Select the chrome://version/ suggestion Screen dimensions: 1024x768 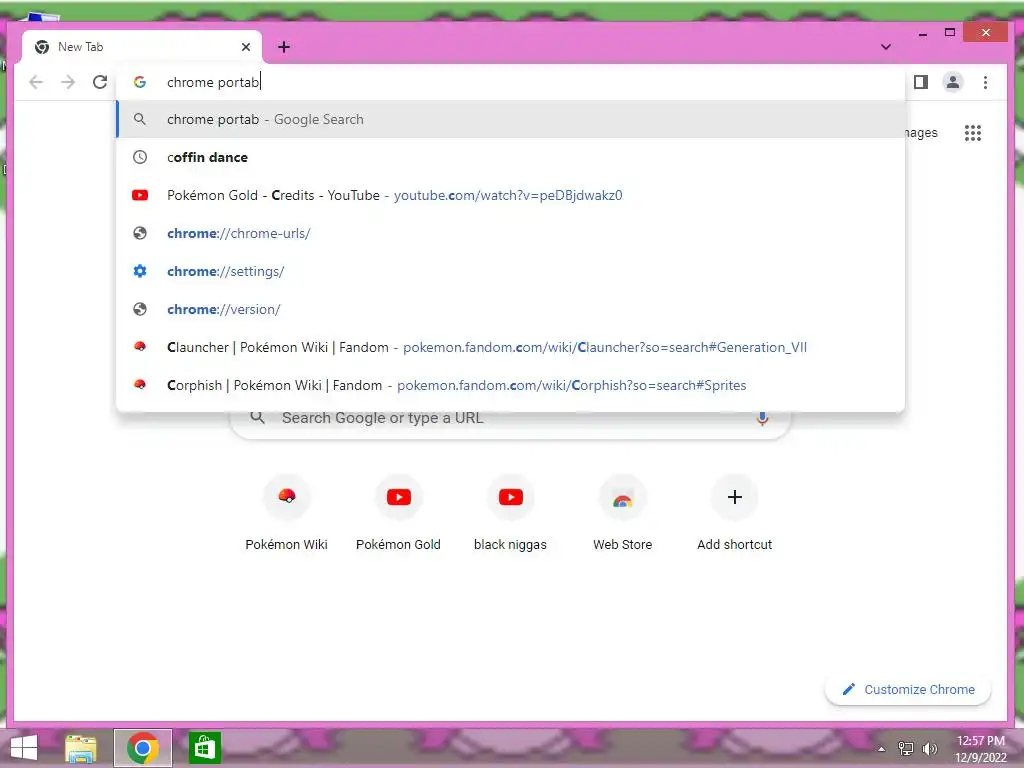511,309
